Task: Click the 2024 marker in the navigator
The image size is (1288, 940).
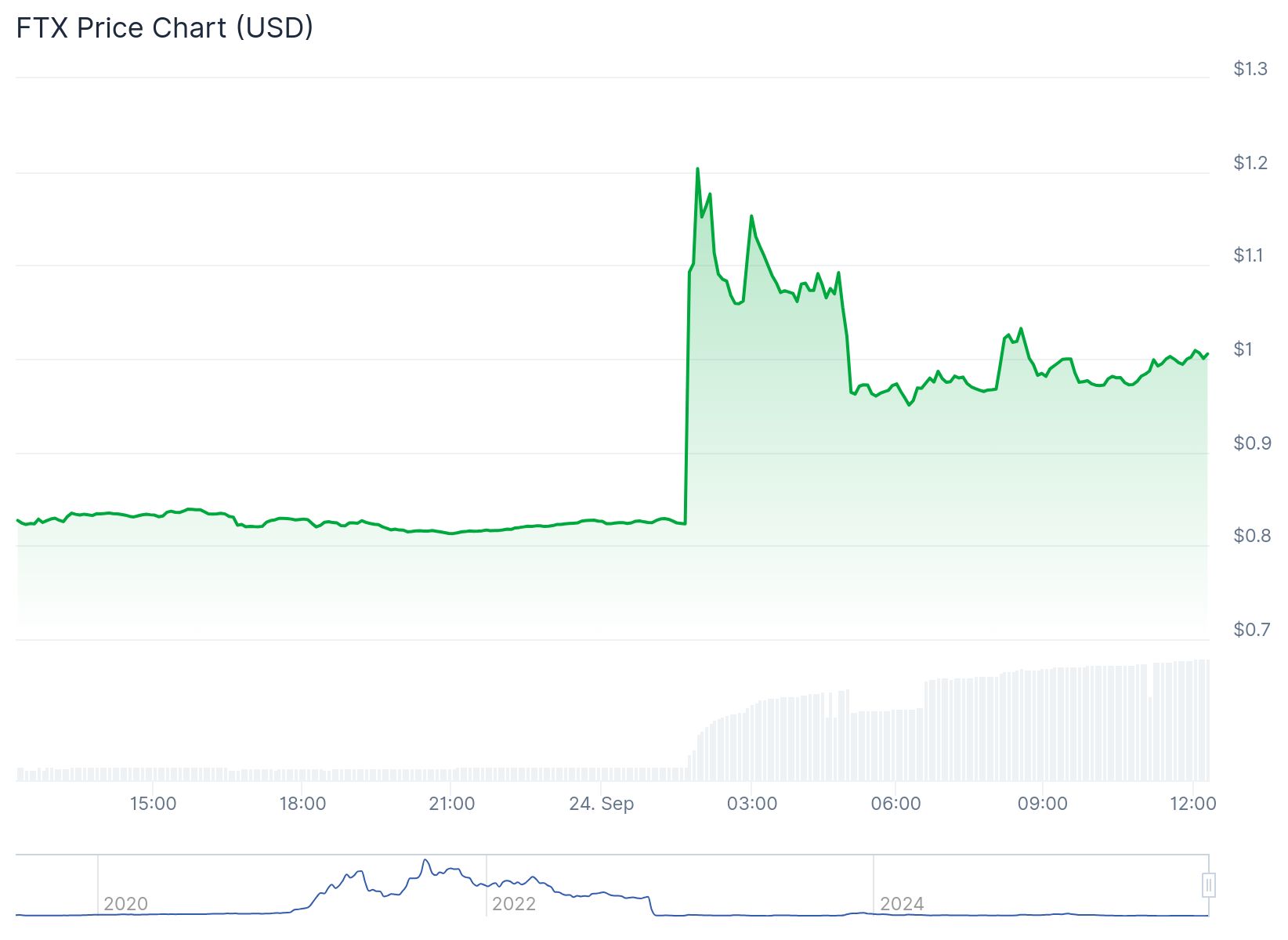Action: (x=902, y=904)
